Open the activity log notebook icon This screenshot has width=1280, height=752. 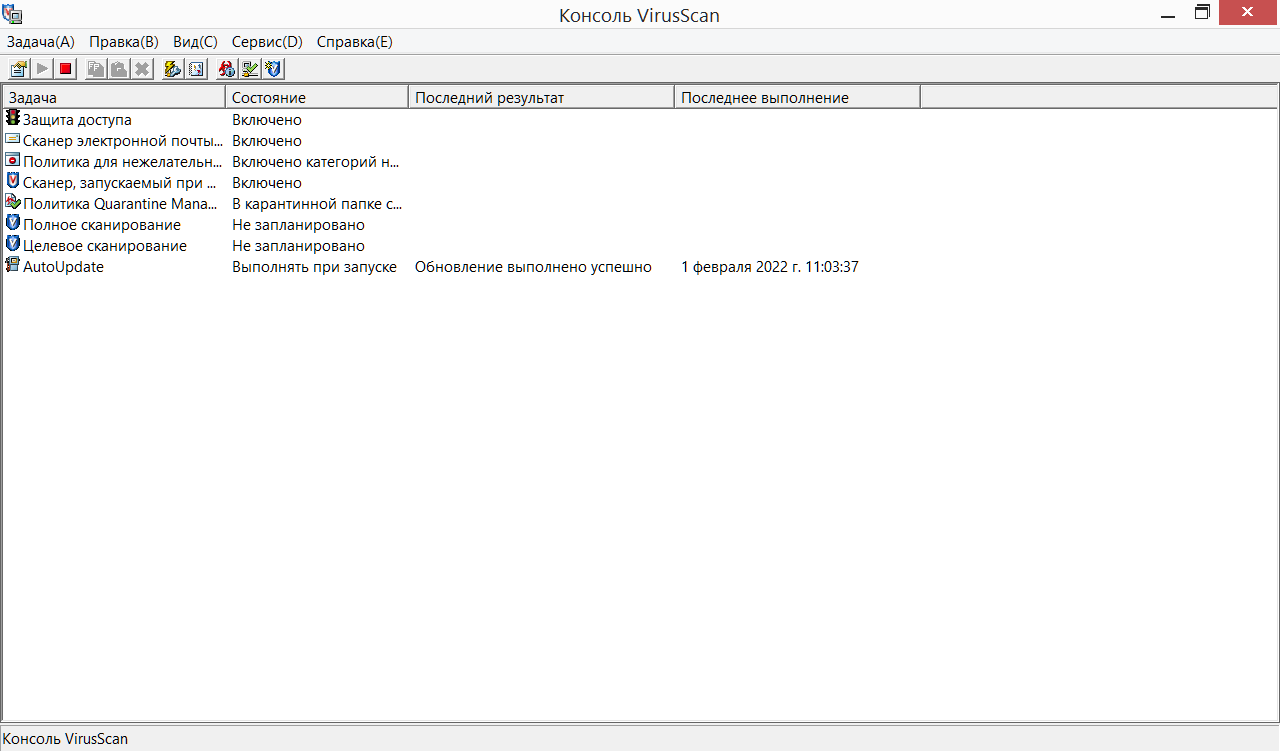196,69
